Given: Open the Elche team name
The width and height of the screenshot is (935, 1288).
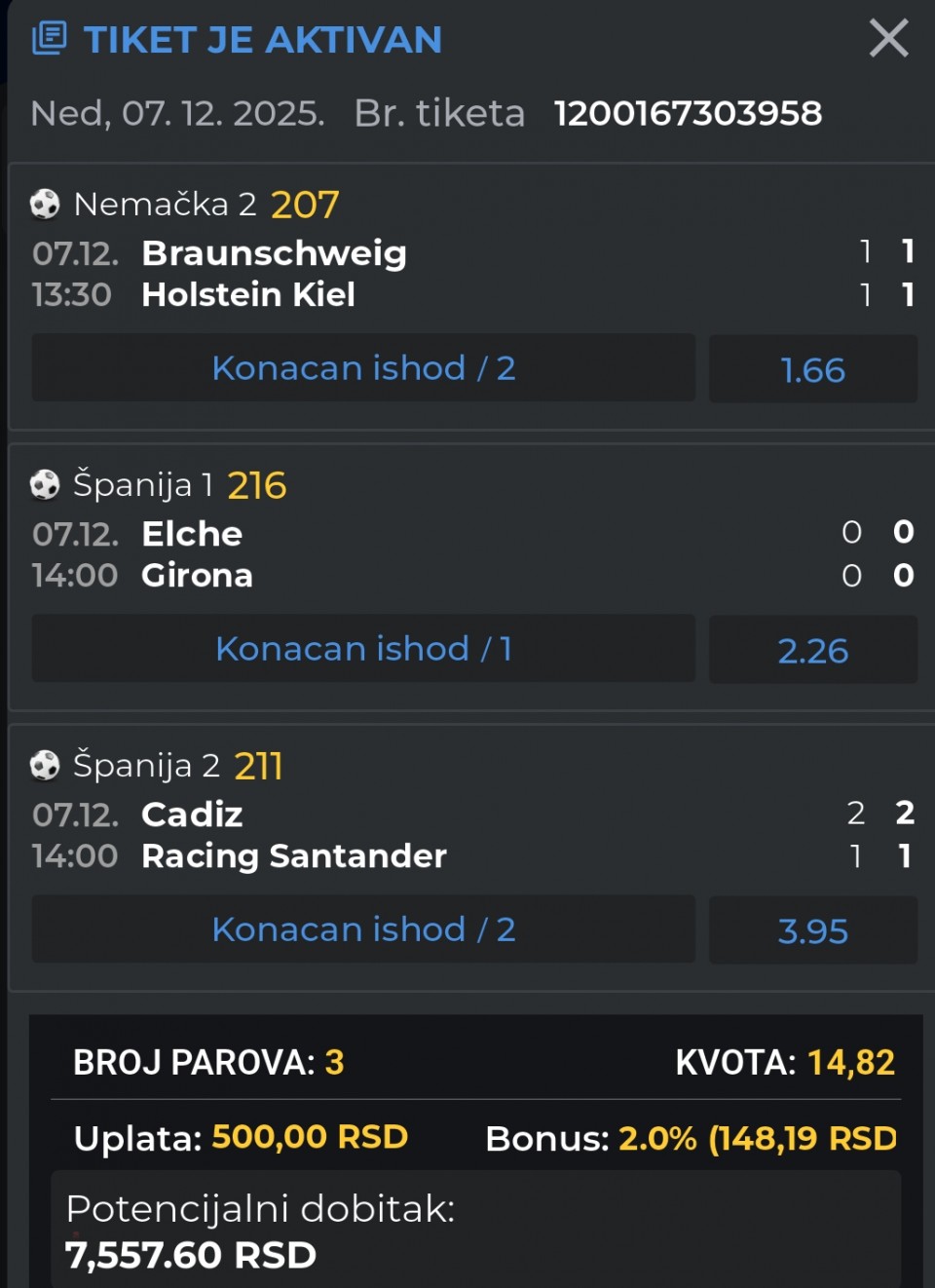Looking at the screenshot, I should pos(192,534).
